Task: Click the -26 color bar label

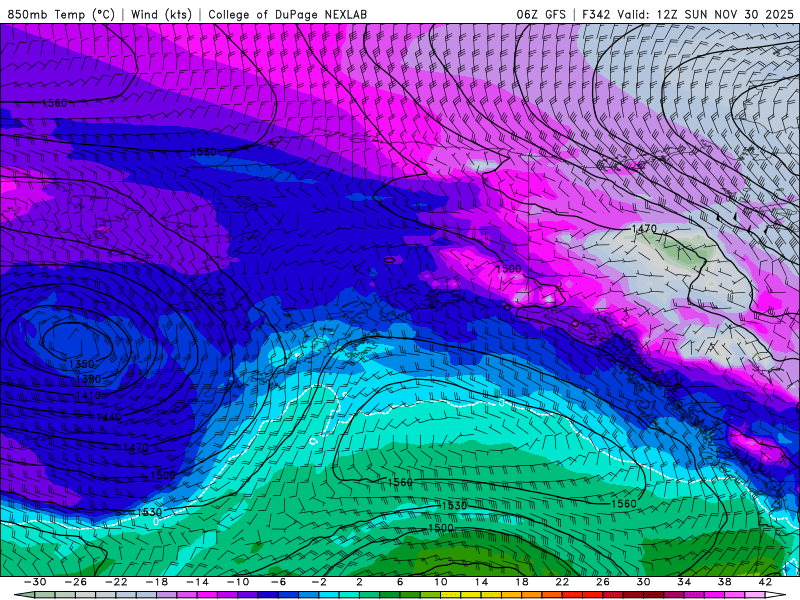Action: [76, 582]
